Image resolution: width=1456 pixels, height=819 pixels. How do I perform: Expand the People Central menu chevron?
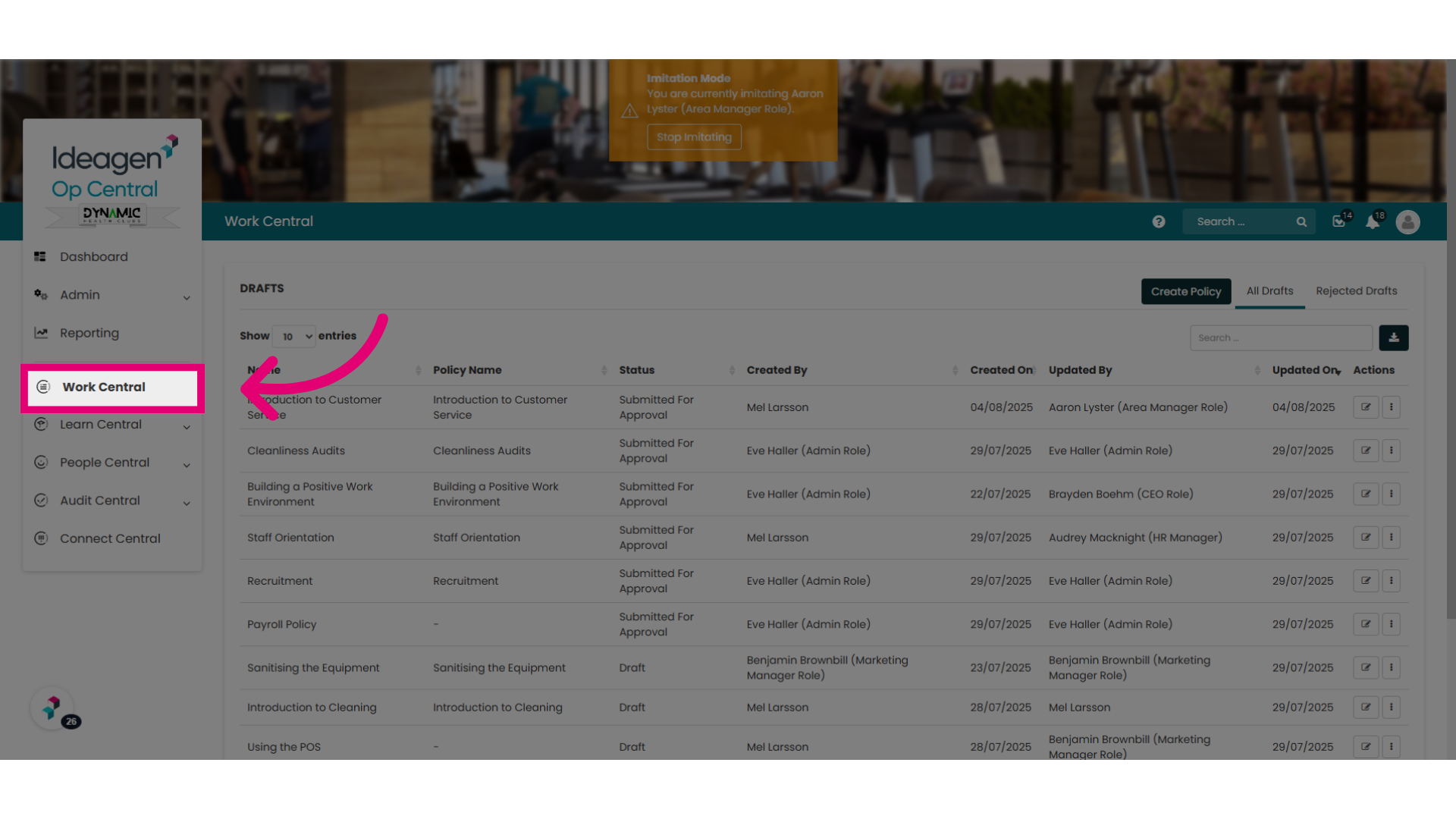pyautogui.click(x=187, y=465)
